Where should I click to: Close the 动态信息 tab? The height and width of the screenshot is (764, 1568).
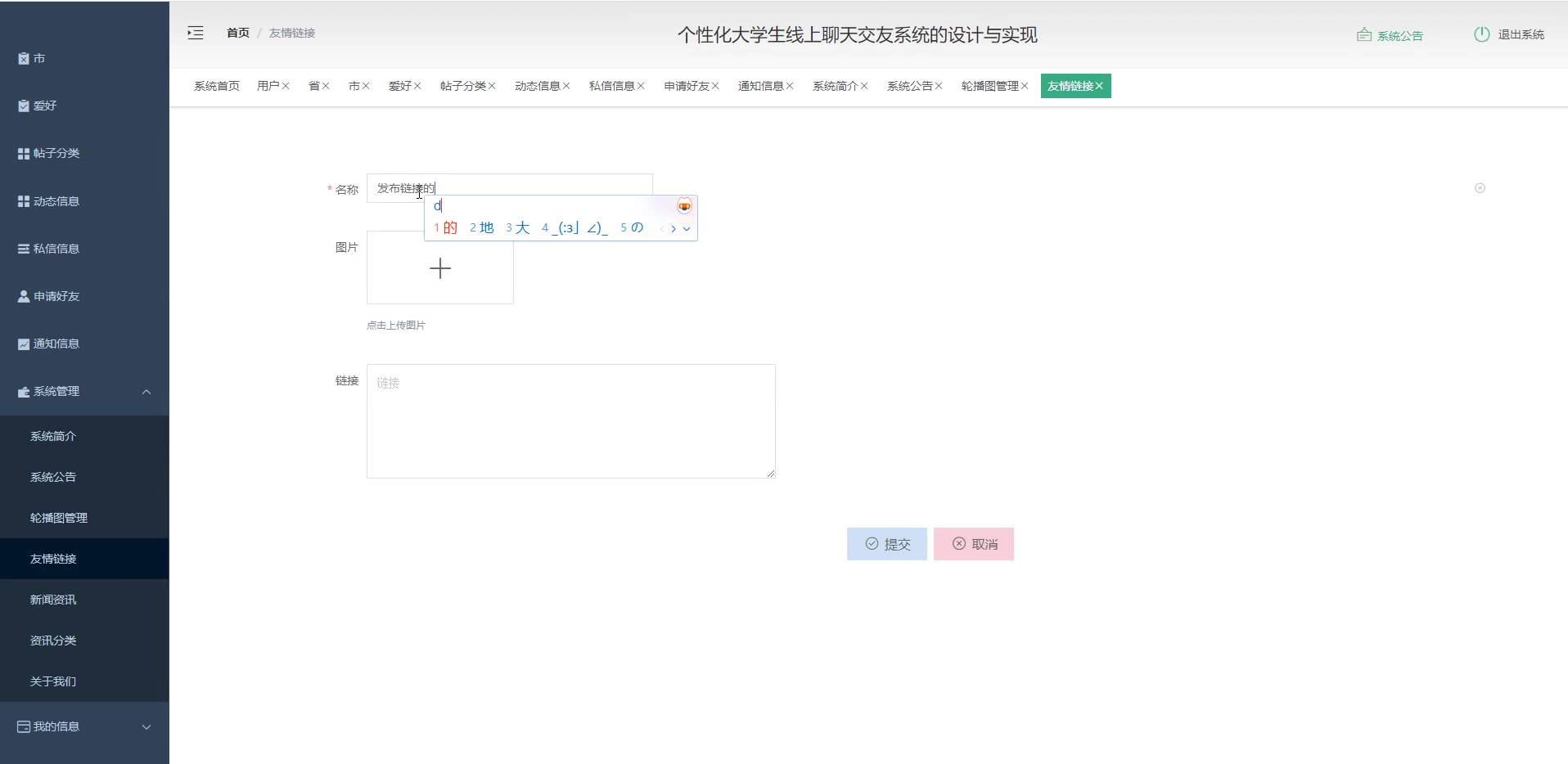(x=566, y=86)
